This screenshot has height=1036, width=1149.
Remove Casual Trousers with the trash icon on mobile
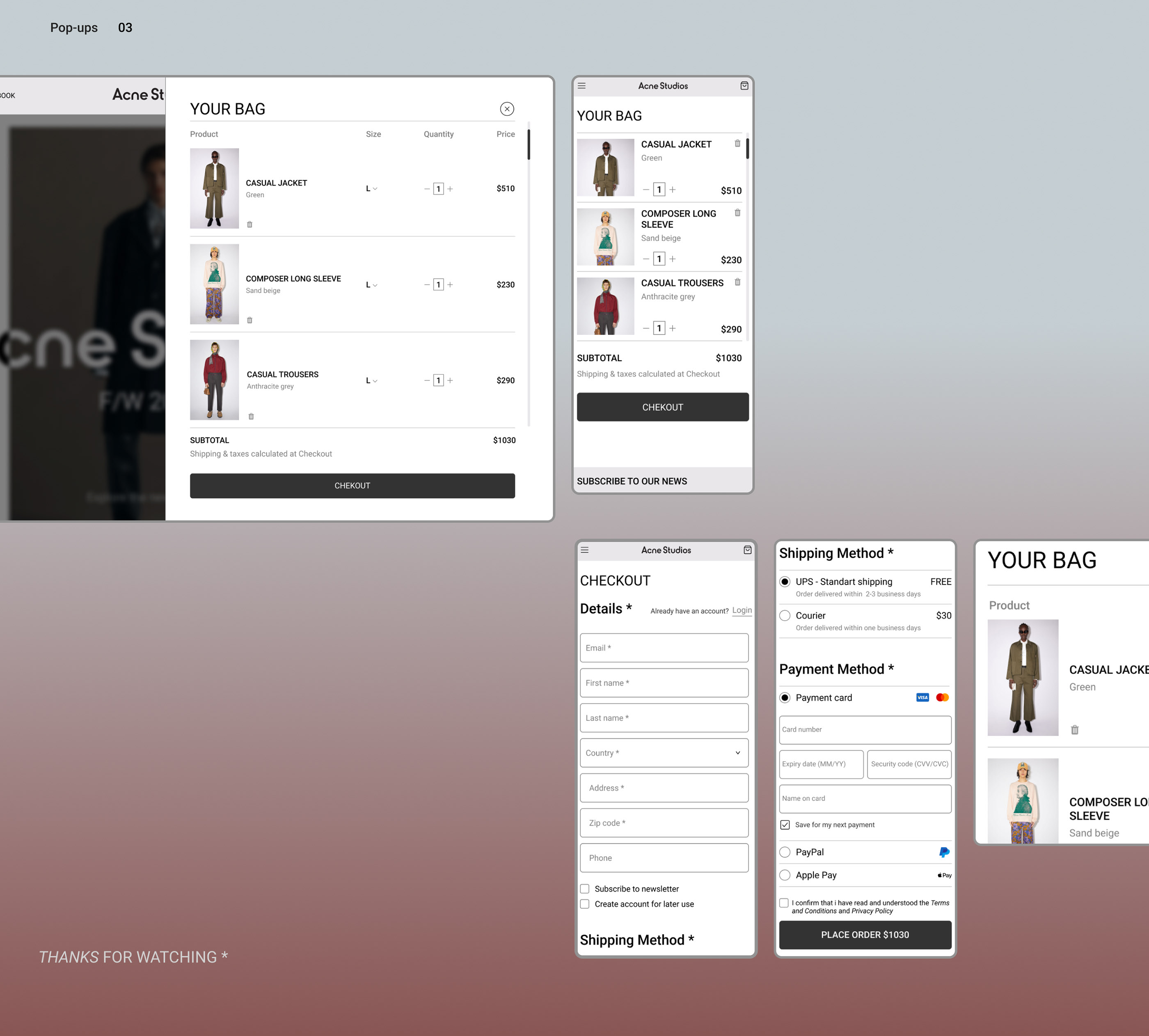click(737, 282)
